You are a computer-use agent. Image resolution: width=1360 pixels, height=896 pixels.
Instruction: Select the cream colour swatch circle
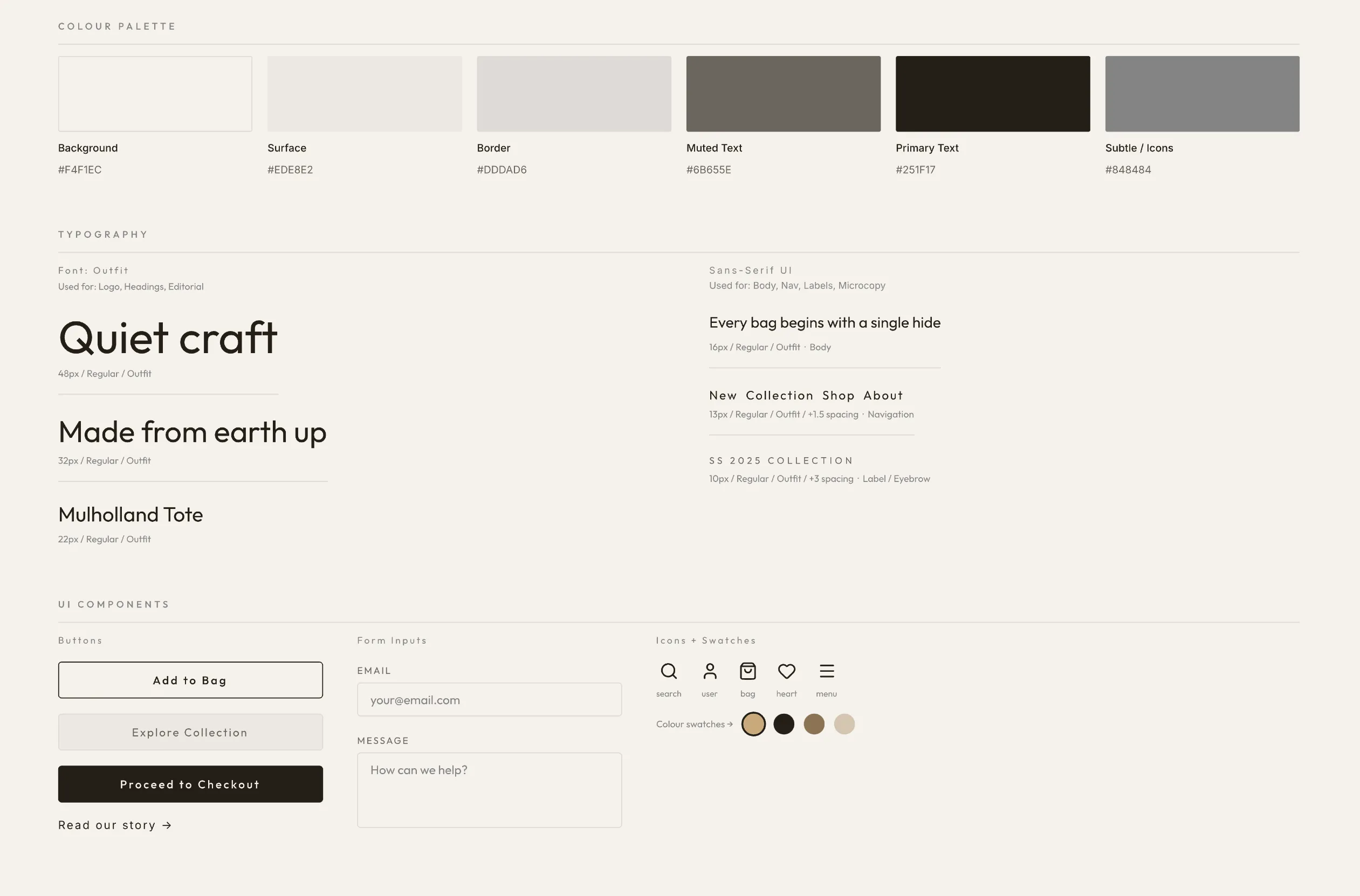pyautogui.click(x=844, y=723)
